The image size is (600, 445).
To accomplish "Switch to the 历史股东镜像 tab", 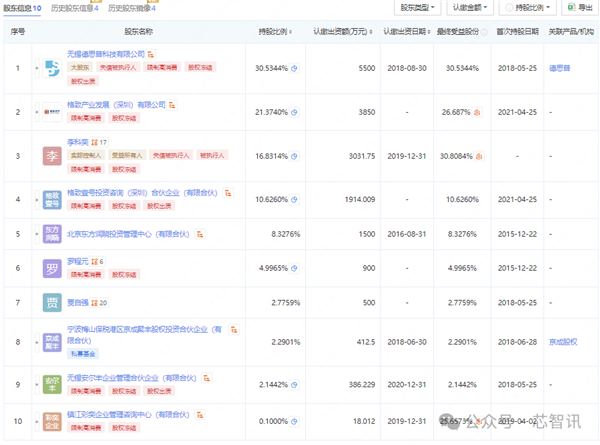I will tap(132, 8).
